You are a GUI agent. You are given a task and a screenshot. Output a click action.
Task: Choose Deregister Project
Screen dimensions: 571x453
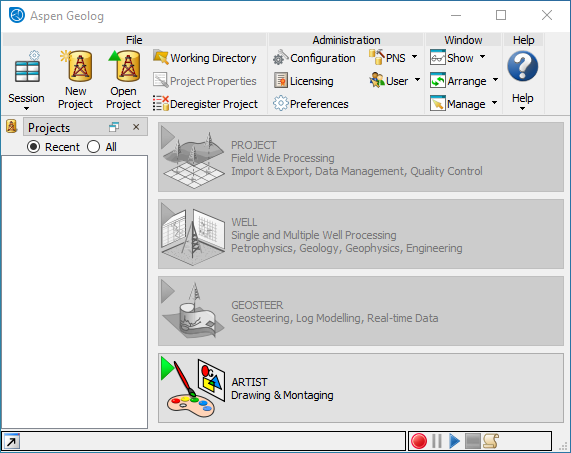click(205, 104)
